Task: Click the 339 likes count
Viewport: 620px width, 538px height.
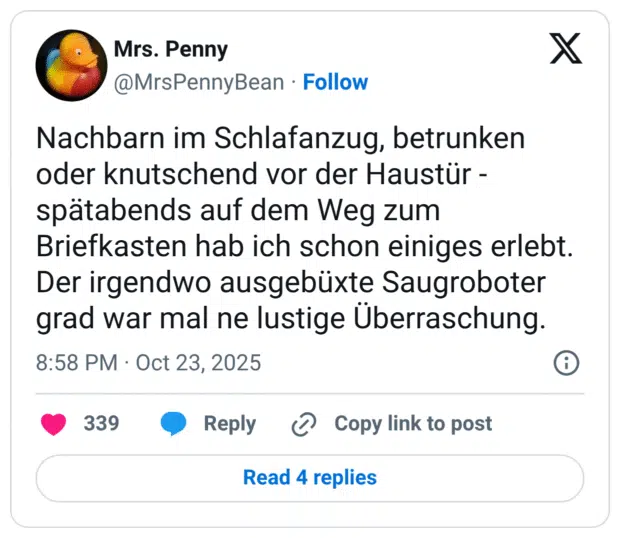Action: (x=101, y=424)
